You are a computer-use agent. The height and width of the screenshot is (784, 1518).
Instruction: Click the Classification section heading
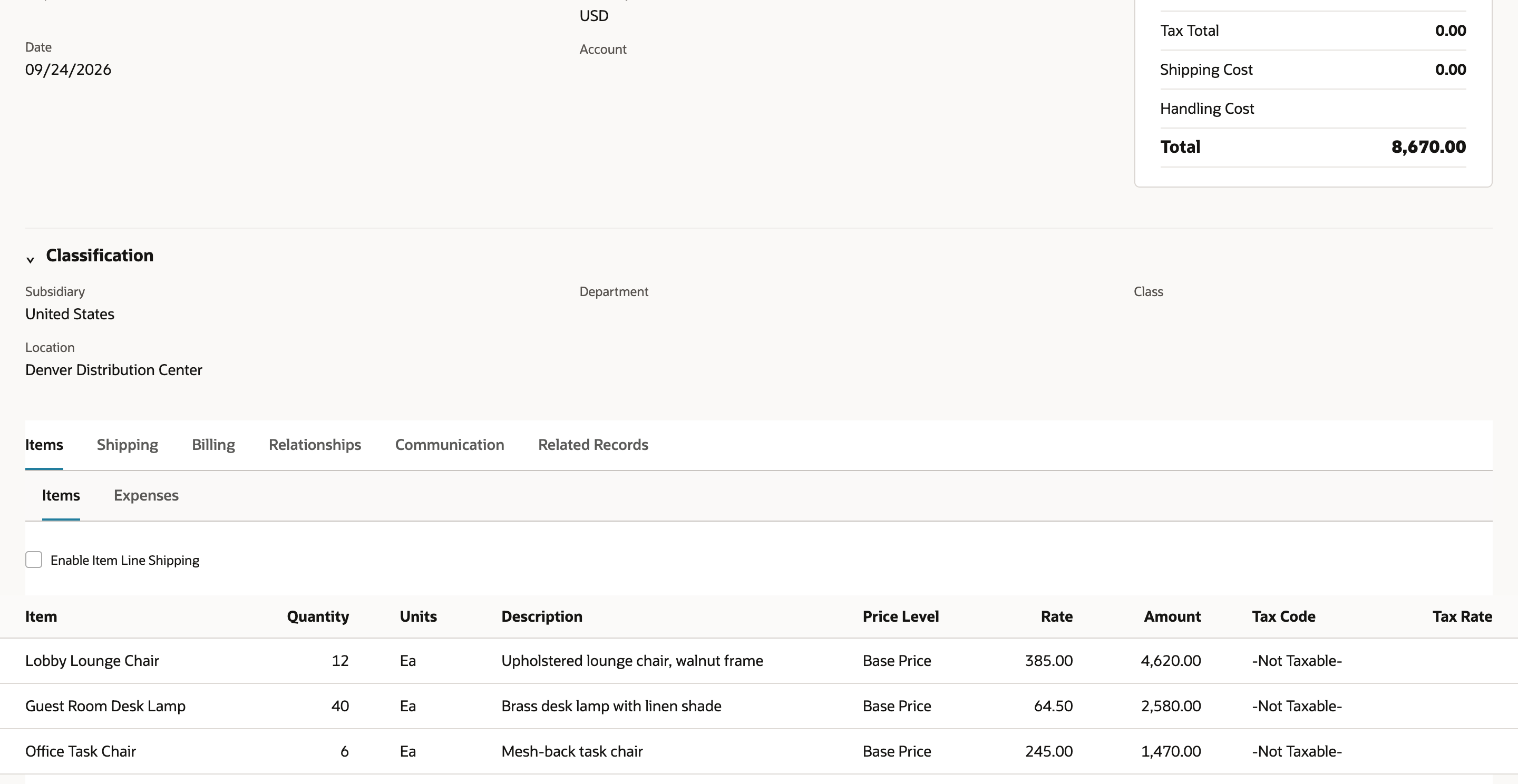tap(100, 255)
